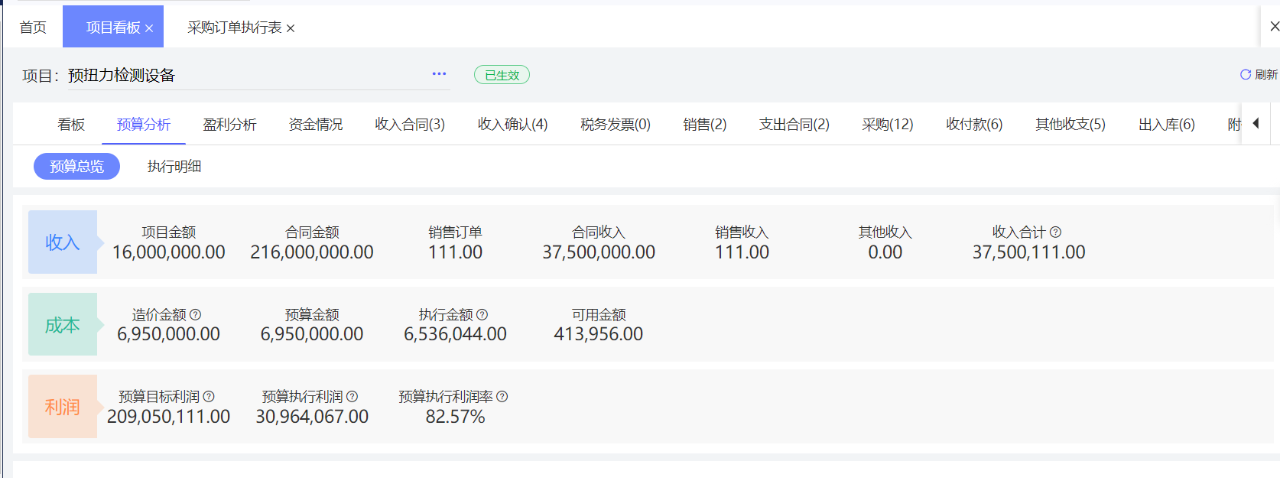Open the three-dot project selector menu

coord(439,74)
